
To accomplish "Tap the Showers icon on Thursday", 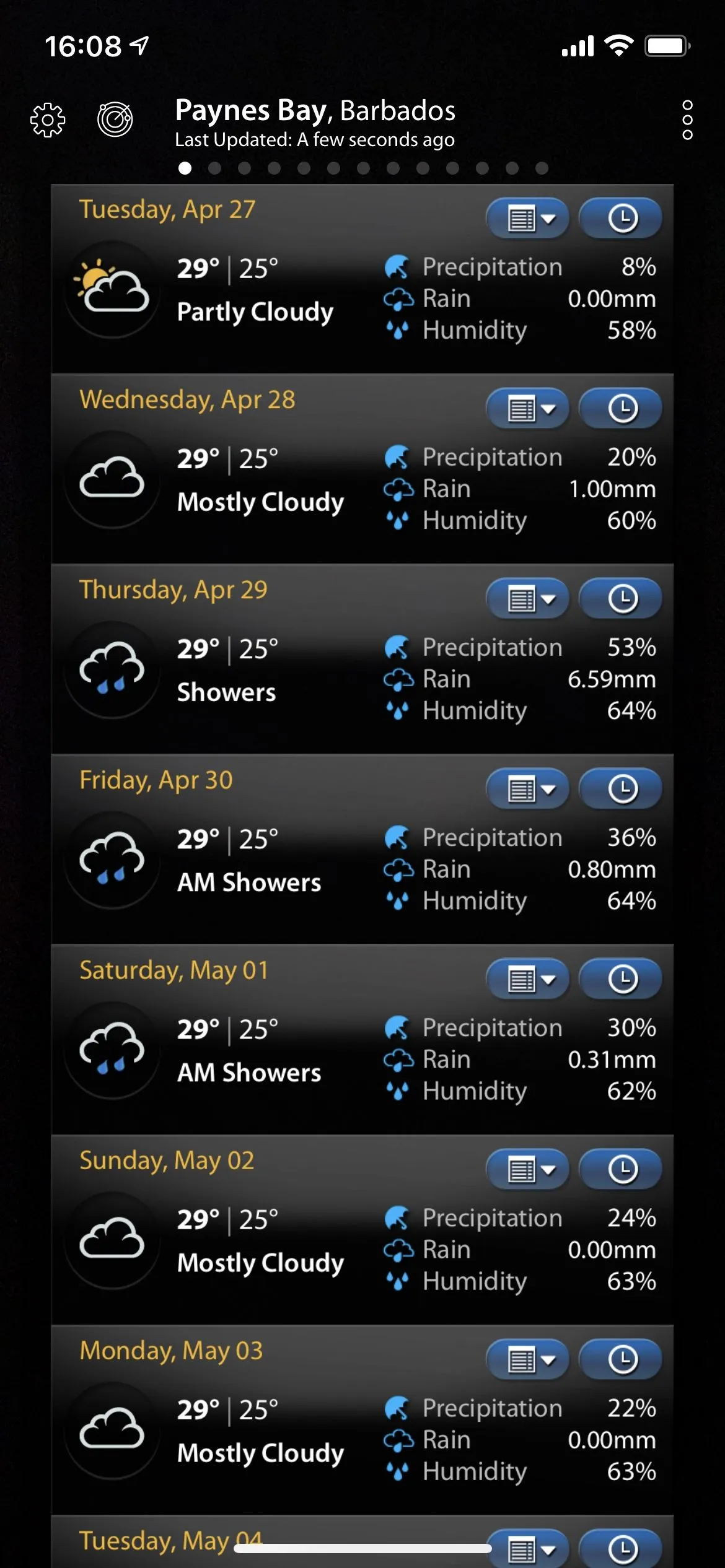I will pos(112,669).
